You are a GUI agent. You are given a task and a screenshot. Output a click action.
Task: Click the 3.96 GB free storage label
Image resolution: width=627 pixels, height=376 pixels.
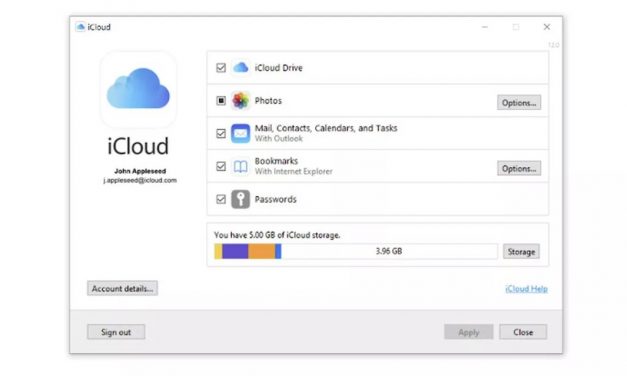click(389, 251)
